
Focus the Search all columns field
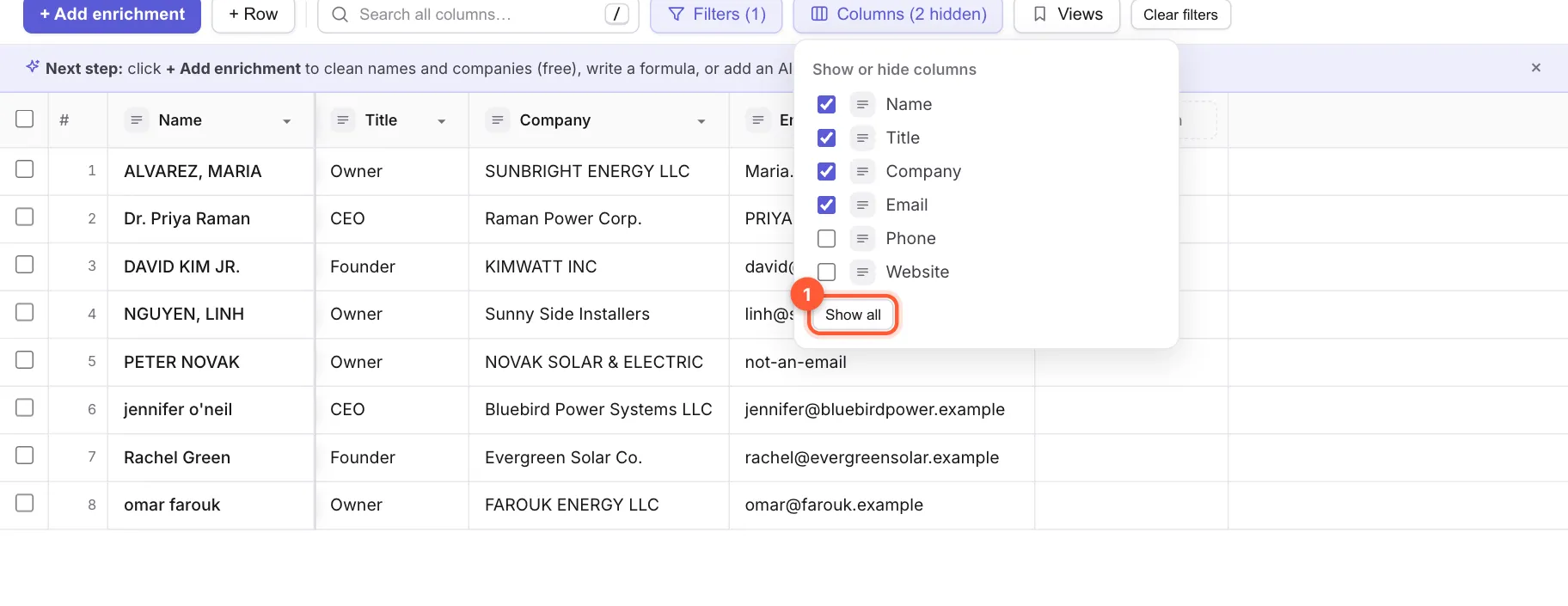coord(478,15)
